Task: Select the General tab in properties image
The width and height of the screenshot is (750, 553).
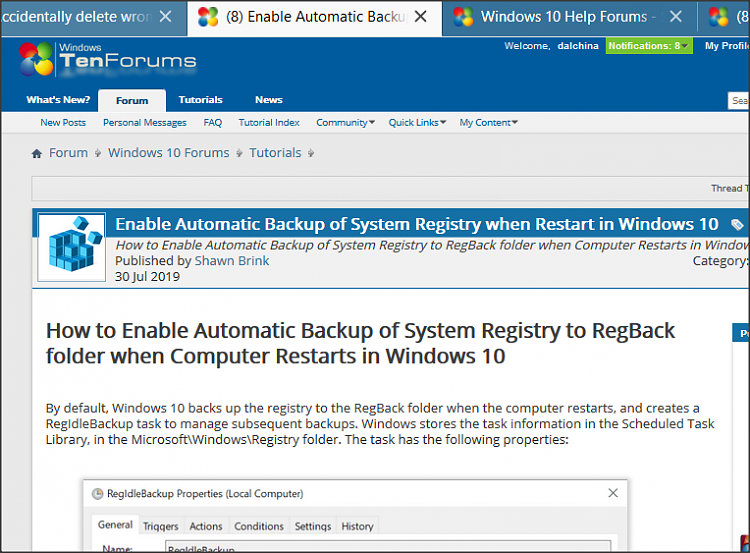Action: [x=115, y=525]
